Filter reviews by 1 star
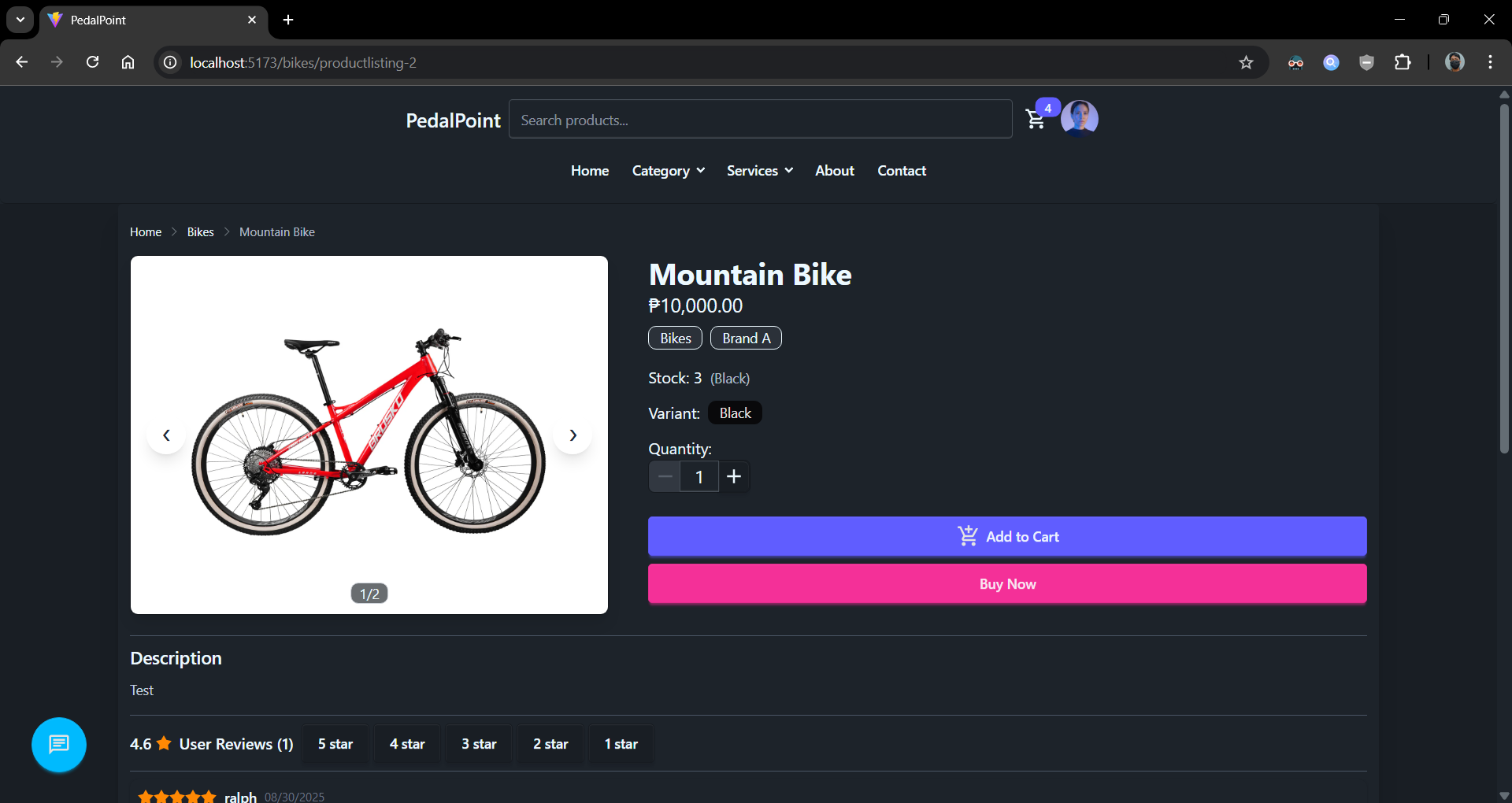Viewport: 1512px width, 803px height. (x=621, y=744)
